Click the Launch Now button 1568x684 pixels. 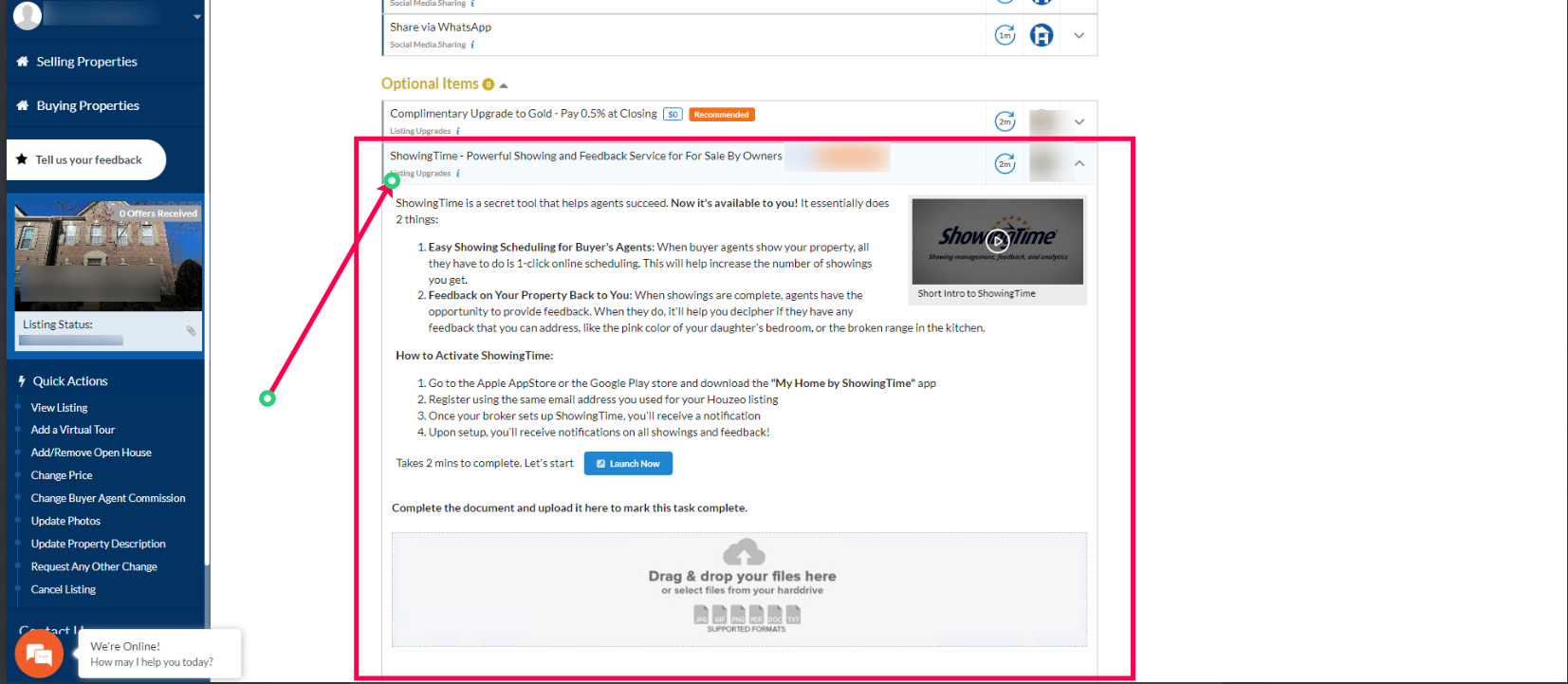click(x=628, y=464)
